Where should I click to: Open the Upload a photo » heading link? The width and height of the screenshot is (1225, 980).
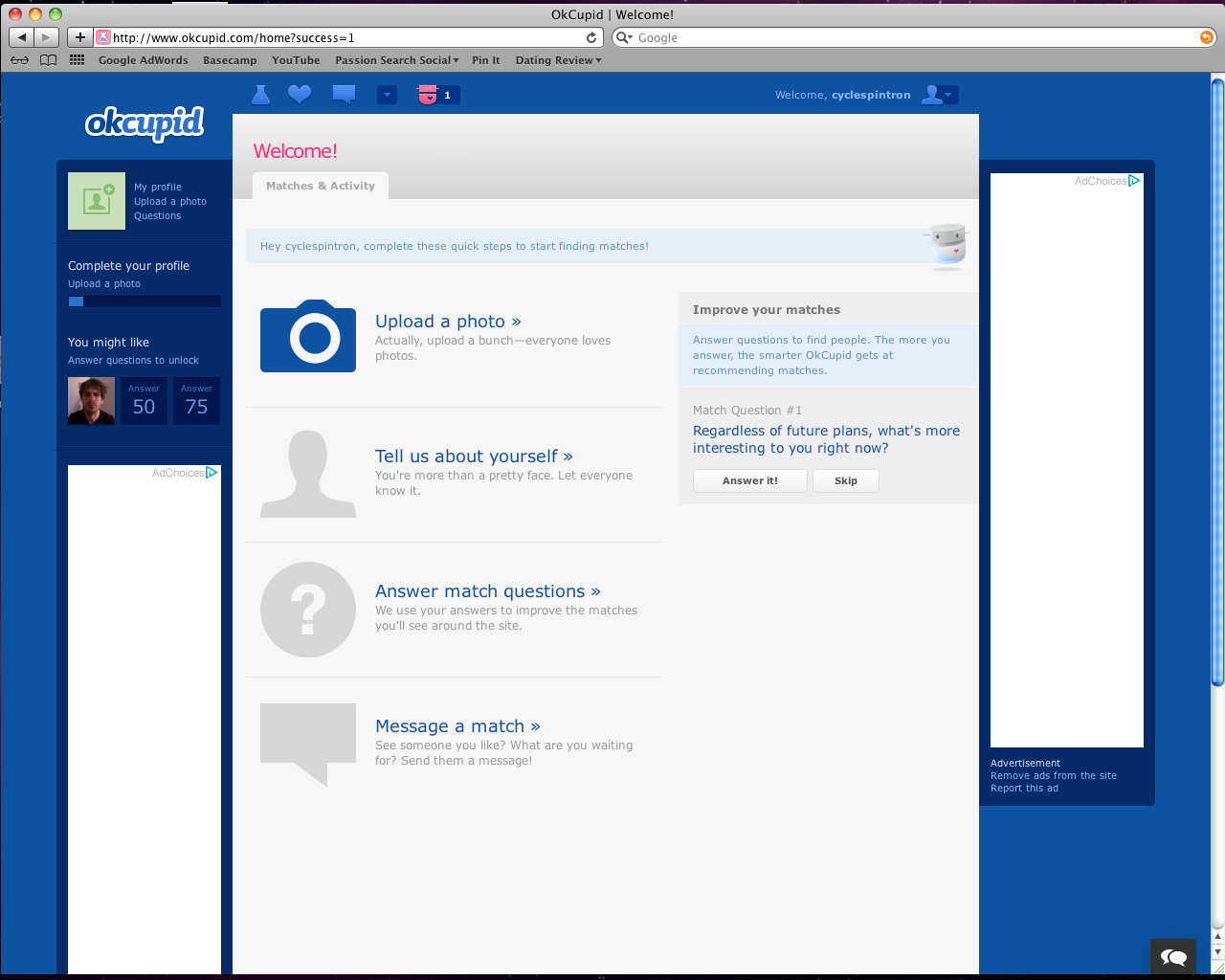[x=448, y=322]
